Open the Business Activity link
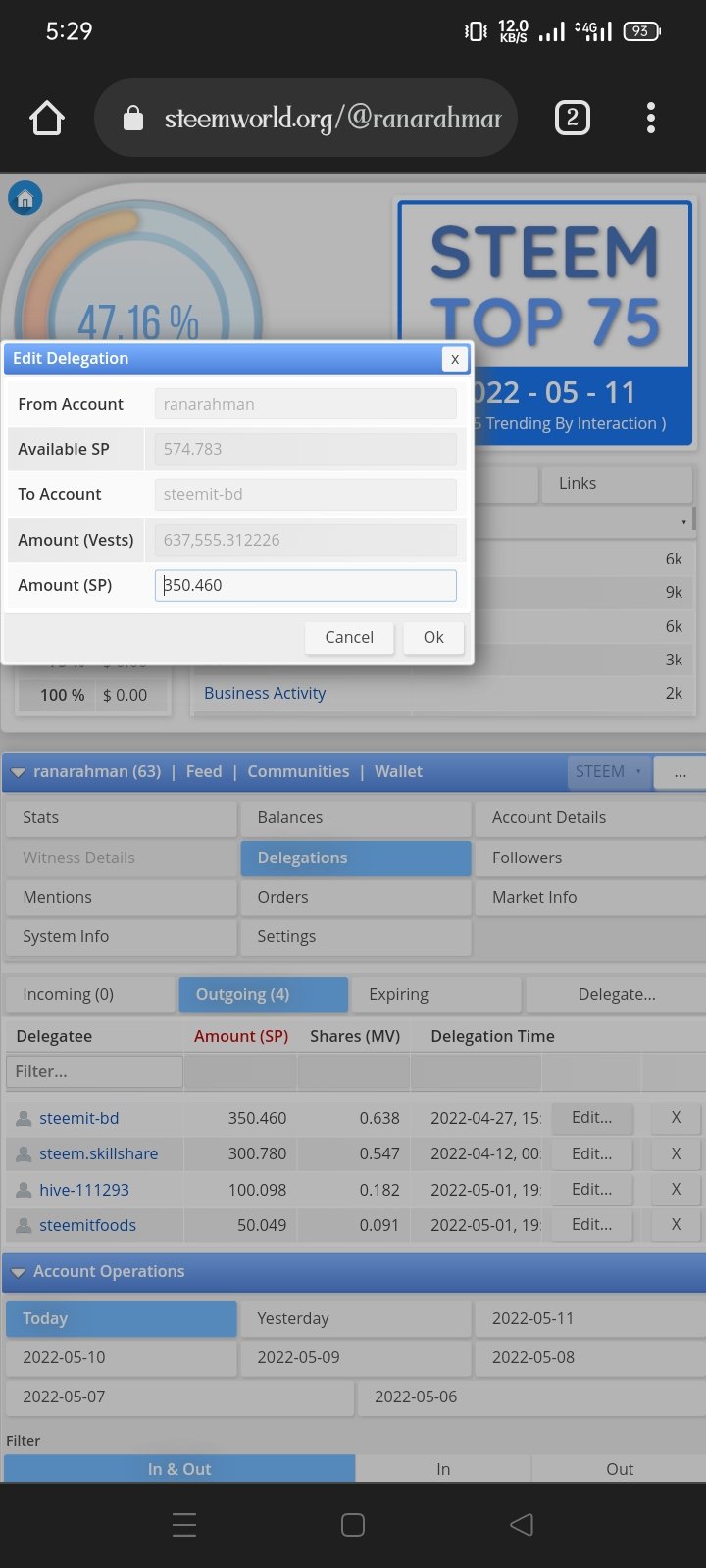The height and width of the screenshot is (1568, 706). tap(265, 693)
